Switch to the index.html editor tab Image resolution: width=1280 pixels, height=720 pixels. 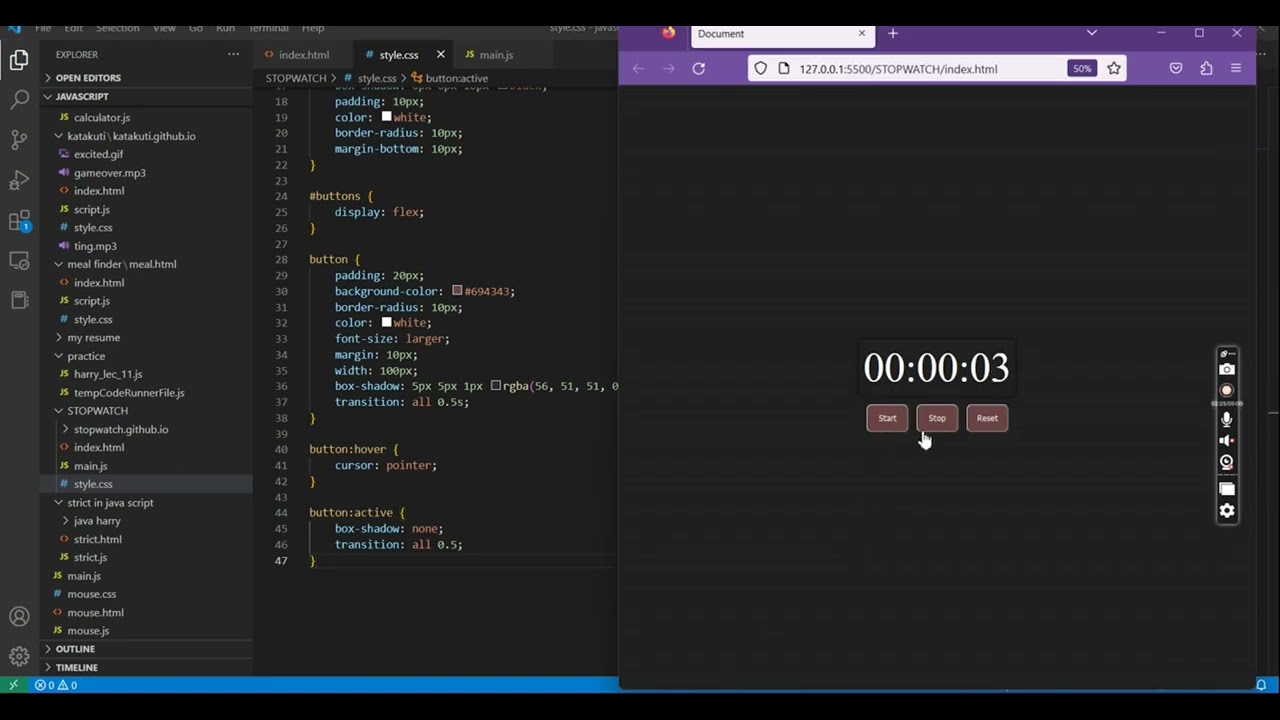302,54
